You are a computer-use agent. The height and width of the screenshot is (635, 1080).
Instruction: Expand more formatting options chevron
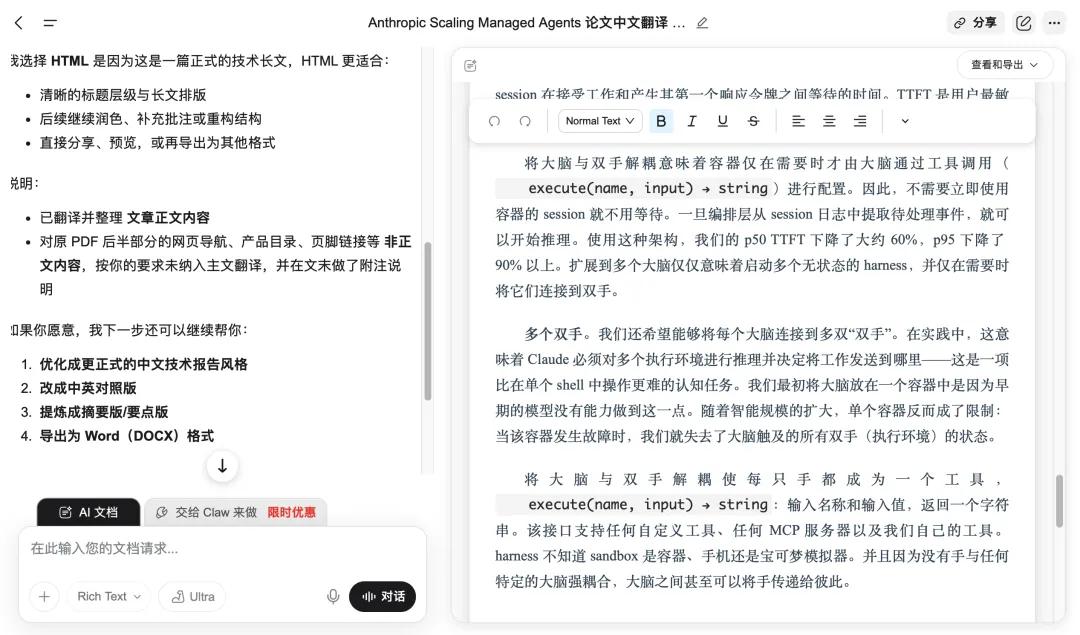(x=904, y=121)
